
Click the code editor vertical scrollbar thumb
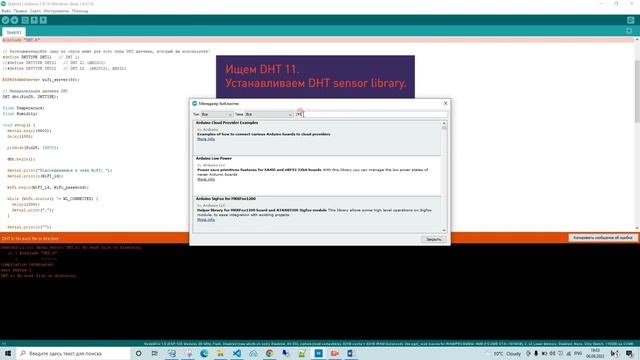[x=637, y=91]
